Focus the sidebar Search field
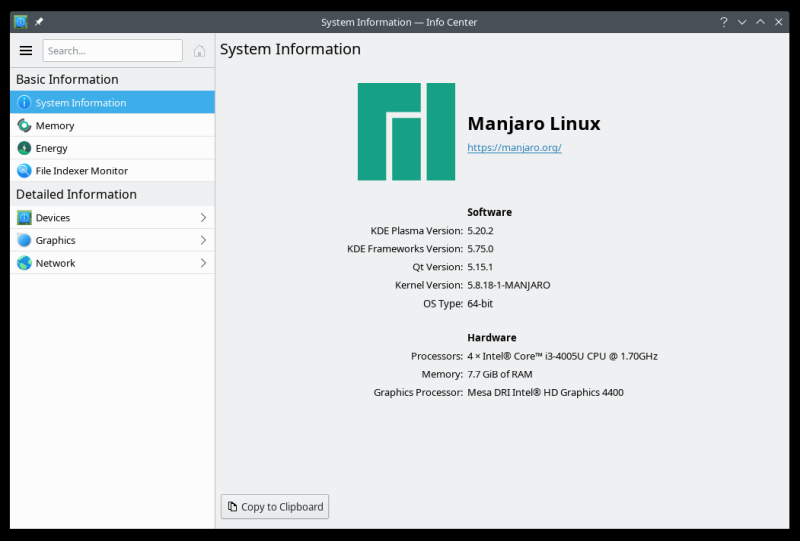This screenshot has width=800, height=541. [112, 50]
